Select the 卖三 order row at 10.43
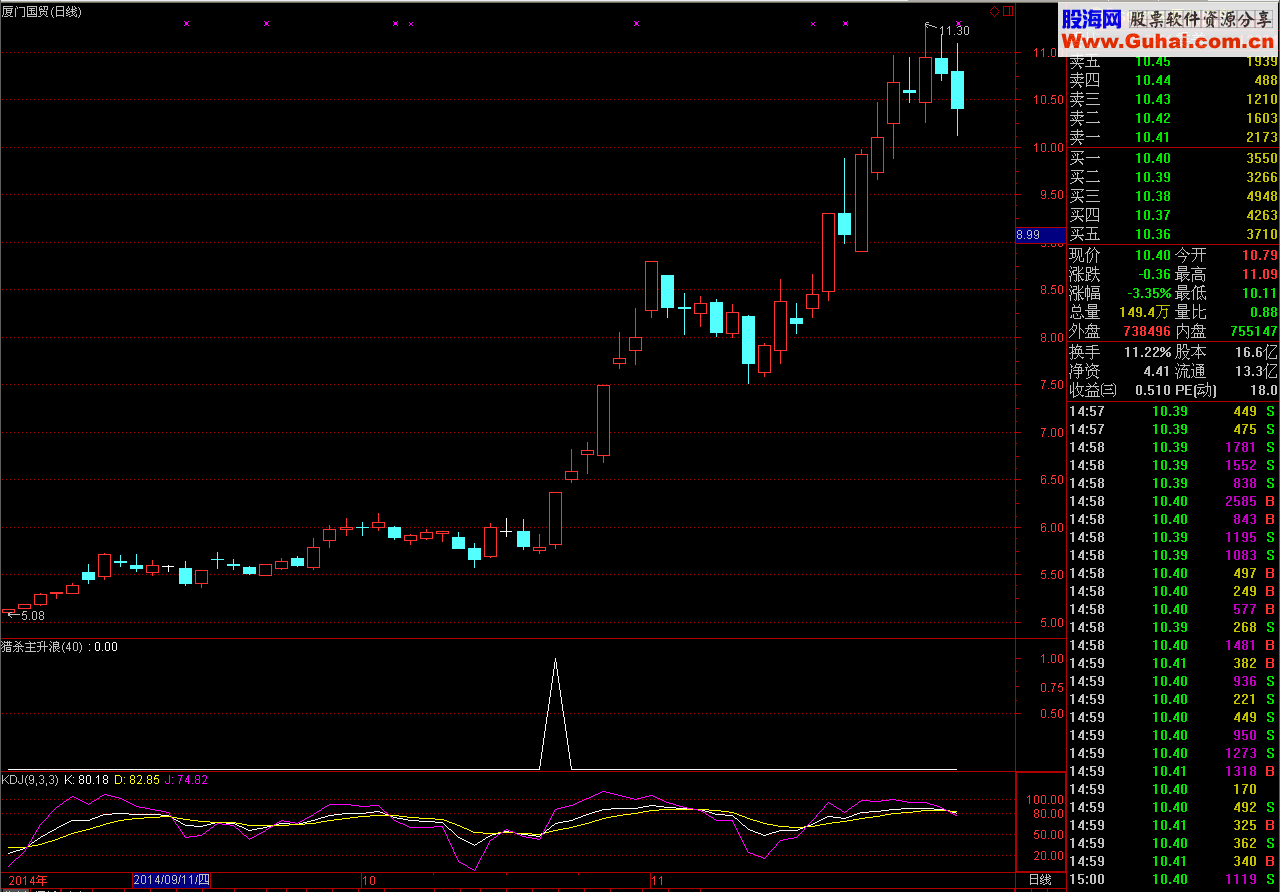This screenshot has width=1280, height=892. pos(1174,99)
